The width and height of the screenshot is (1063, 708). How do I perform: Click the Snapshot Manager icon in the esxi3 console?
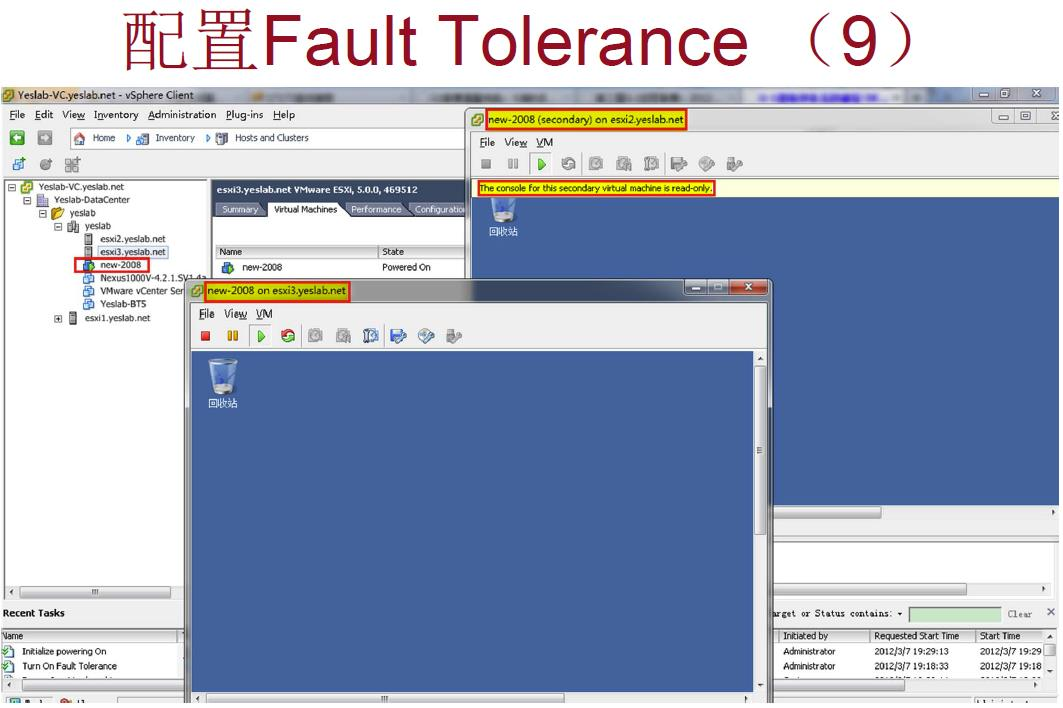point(370,336)
